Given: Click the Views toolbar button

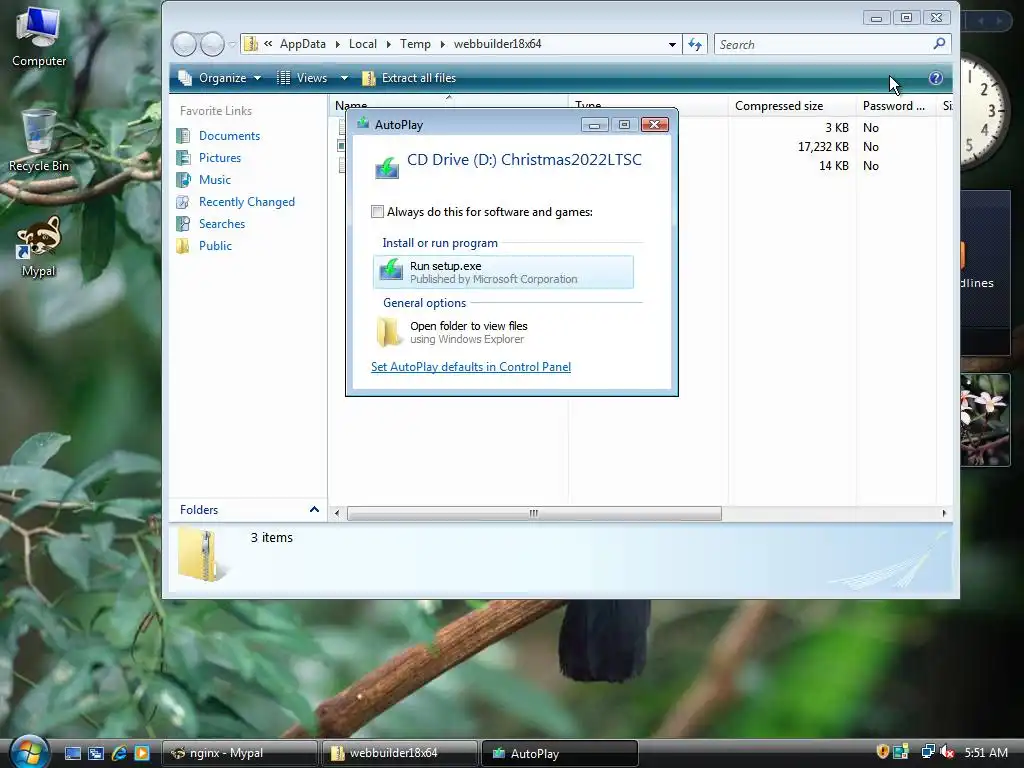Looking at the screenshot, I should coord(302,78).
